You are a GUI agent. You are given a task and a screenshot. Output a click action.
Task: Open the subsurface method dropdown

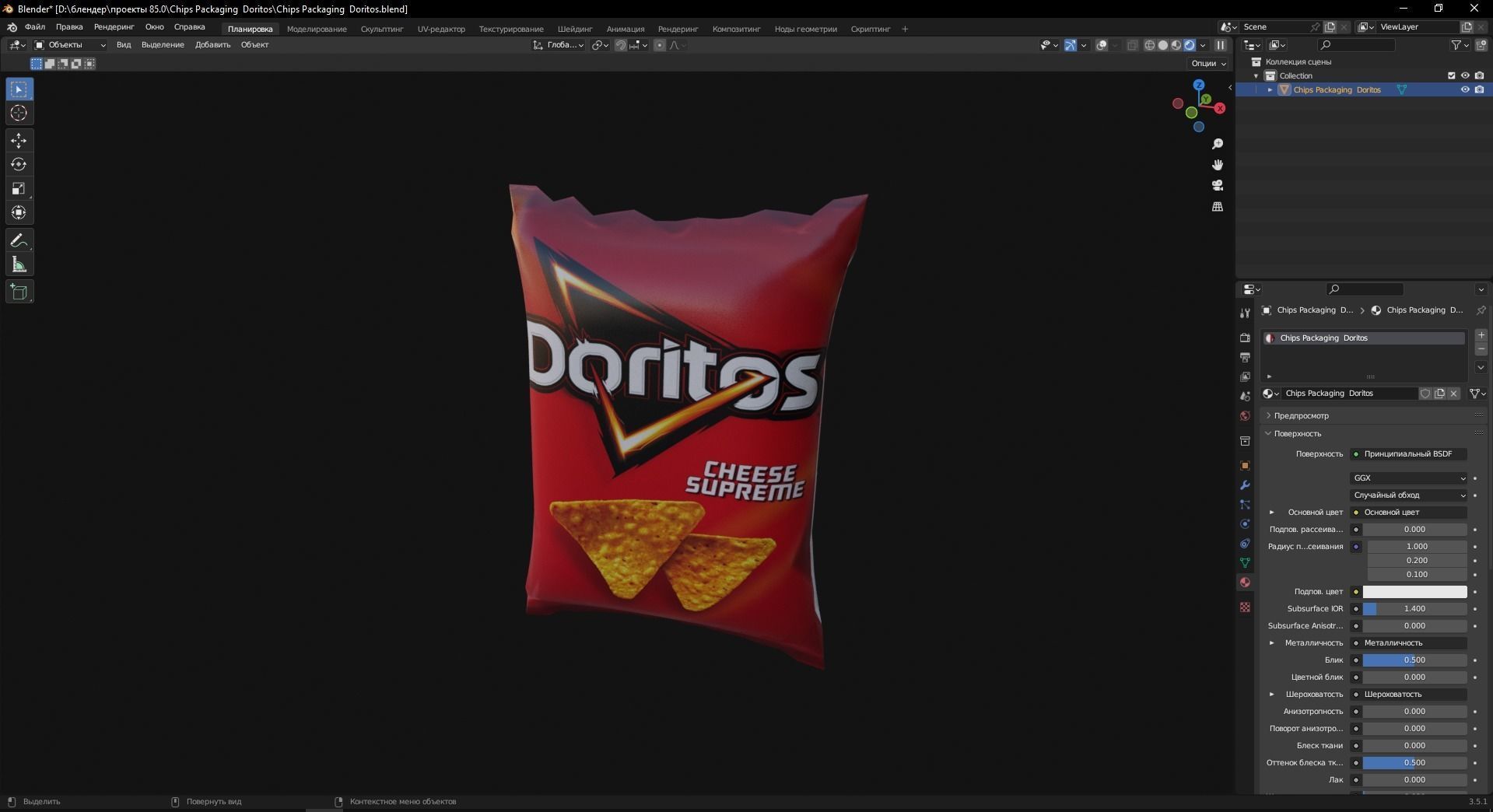[x=1409, y=495]
